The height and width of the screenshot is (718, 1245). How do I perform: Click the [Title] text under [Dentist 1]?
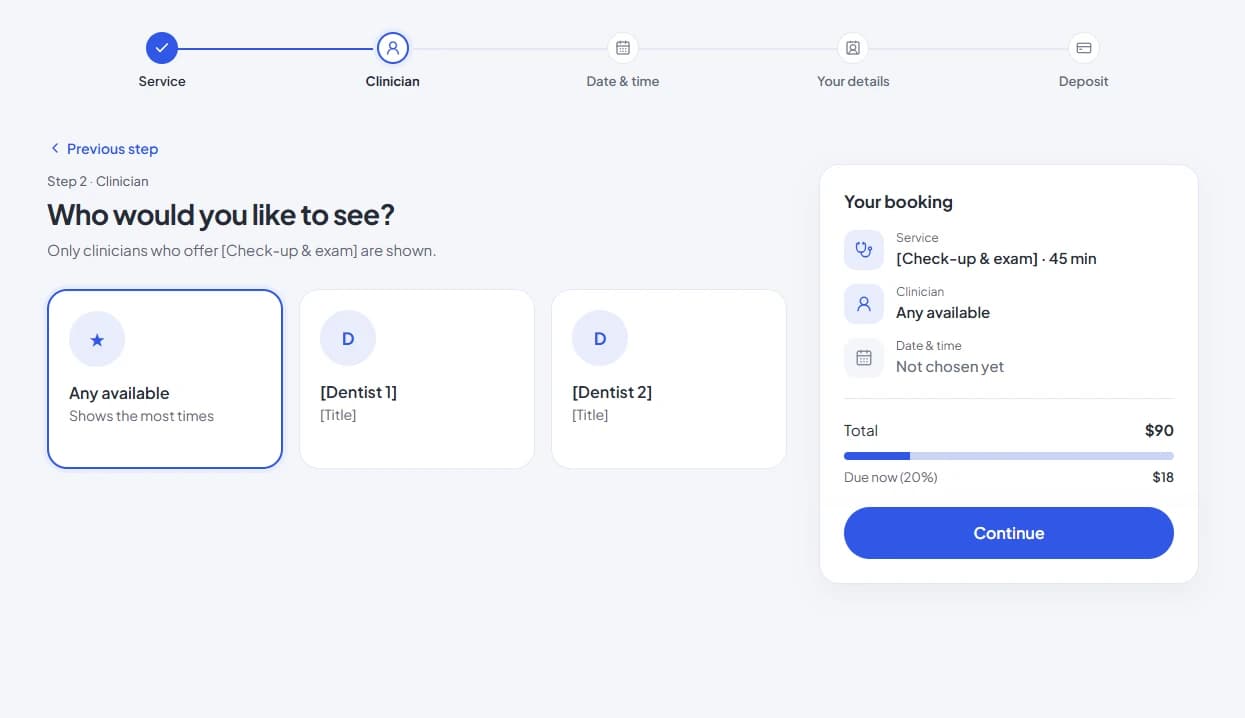click(338, 415)
